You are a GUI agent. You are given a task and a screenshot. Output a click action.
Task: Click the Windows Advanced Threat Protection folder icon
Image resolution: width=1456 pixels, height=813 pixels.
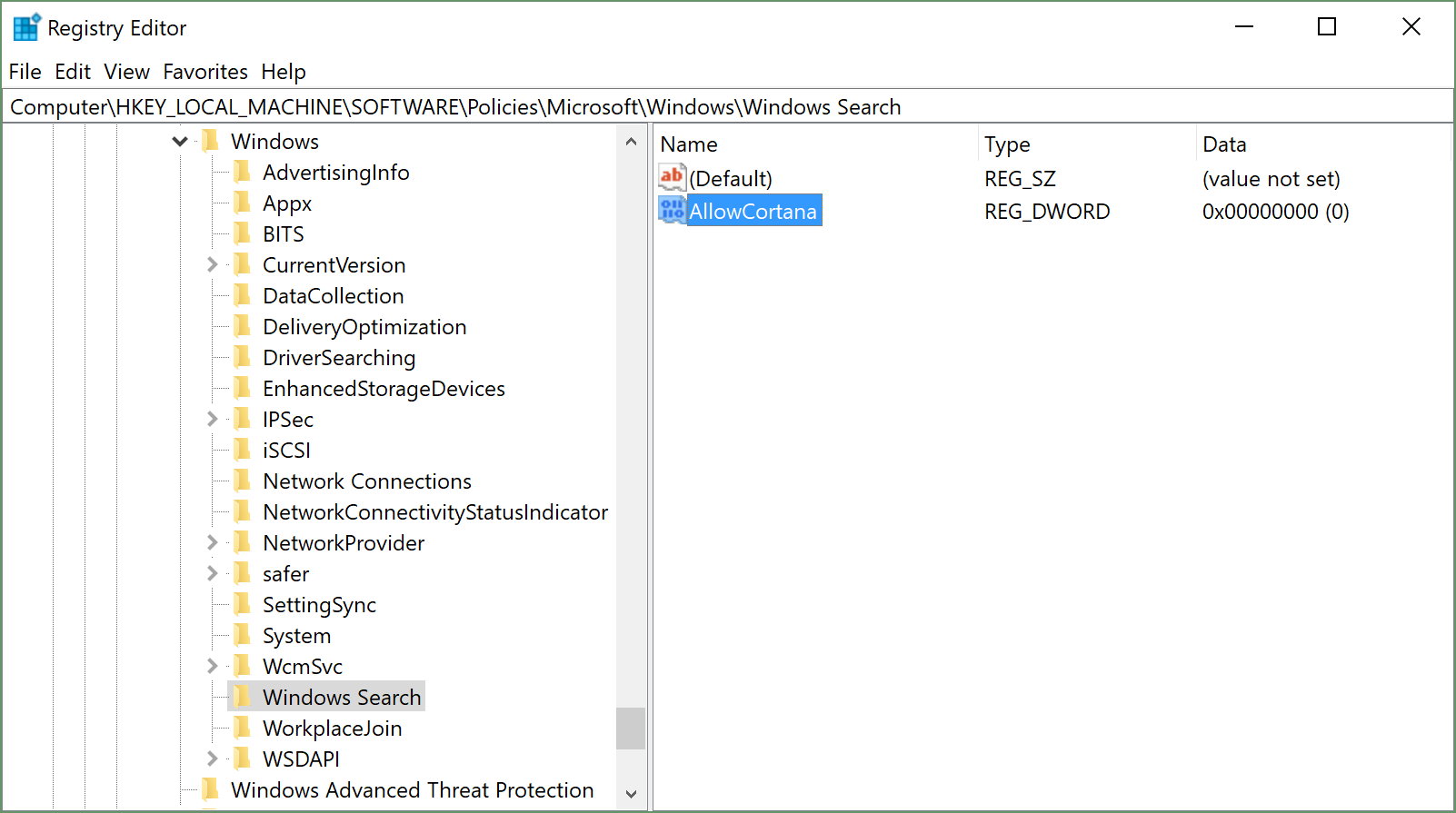[210, 789]
